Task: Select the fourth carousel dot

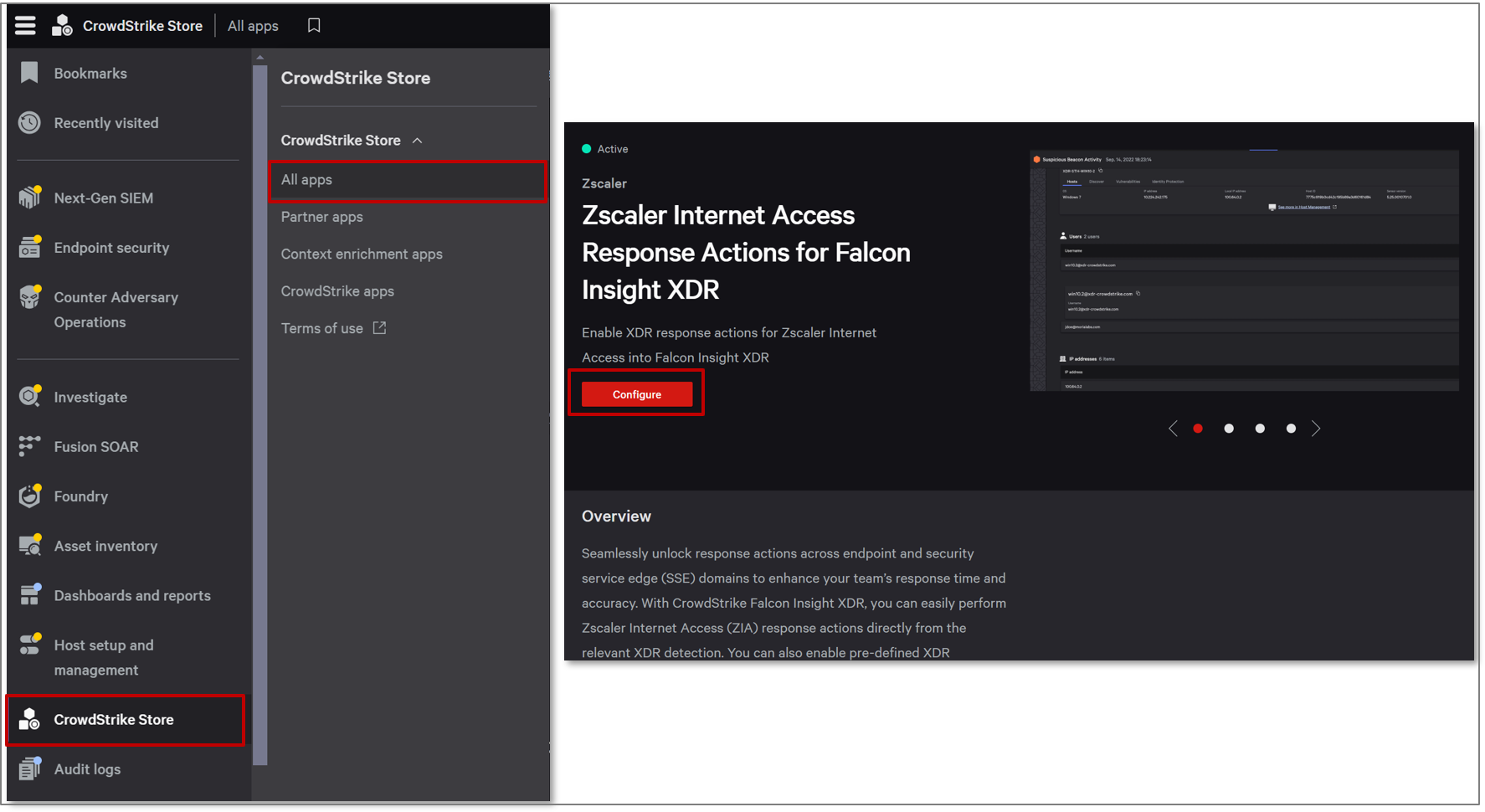Action: point(1291,429)
